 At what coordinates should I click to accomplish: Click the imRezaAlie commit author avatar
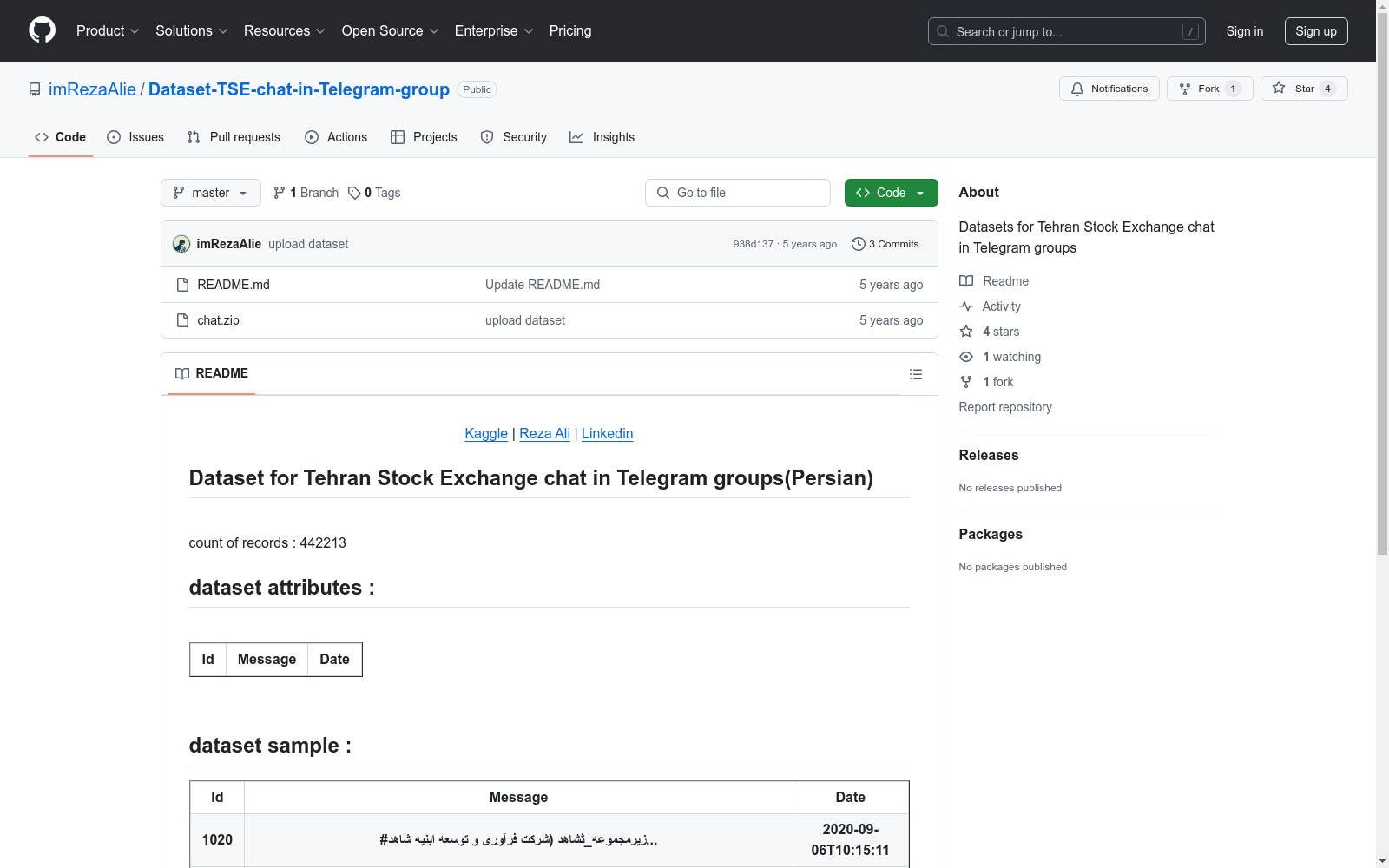point(181,244)
